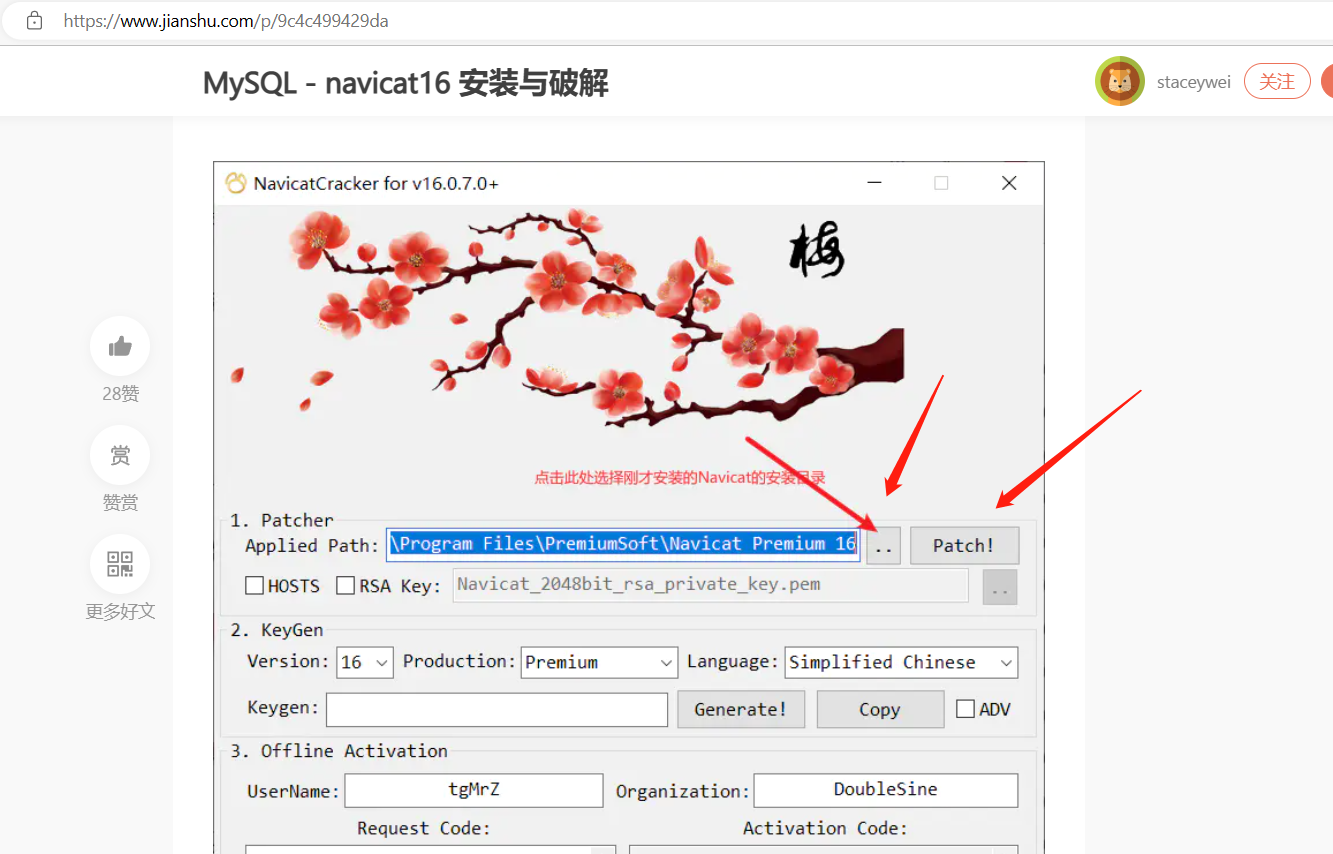The width and height of the screenshot is (1333, 854).
Task: Open the QR code 更多好文 icon
Action: point(120,564)
